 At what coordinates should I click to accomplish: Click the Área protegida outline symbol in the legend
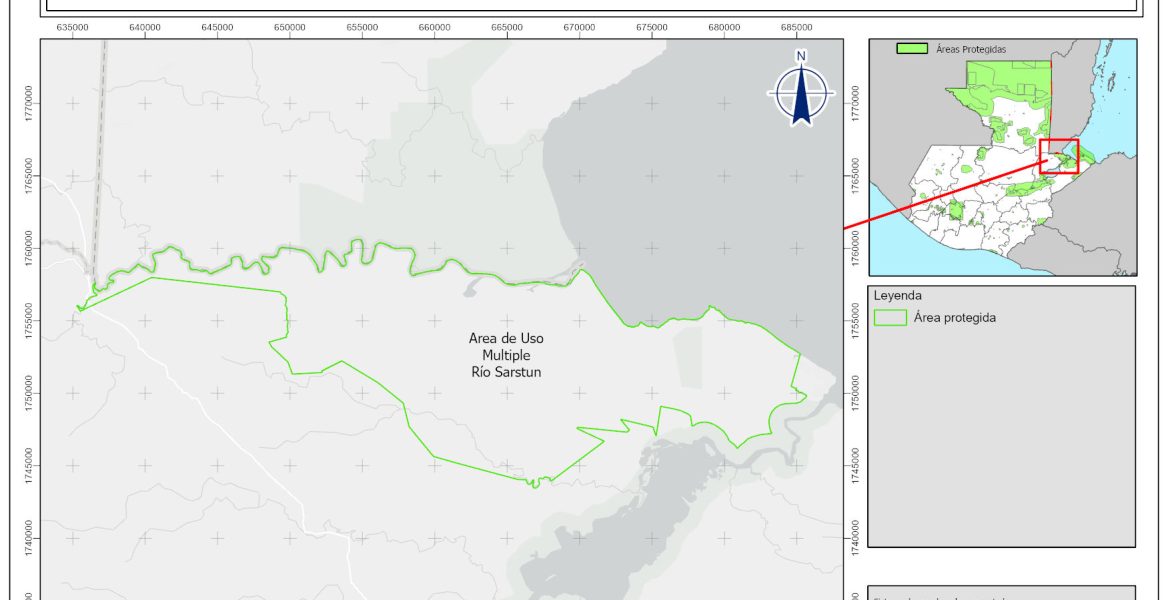[x=889, y=318]
